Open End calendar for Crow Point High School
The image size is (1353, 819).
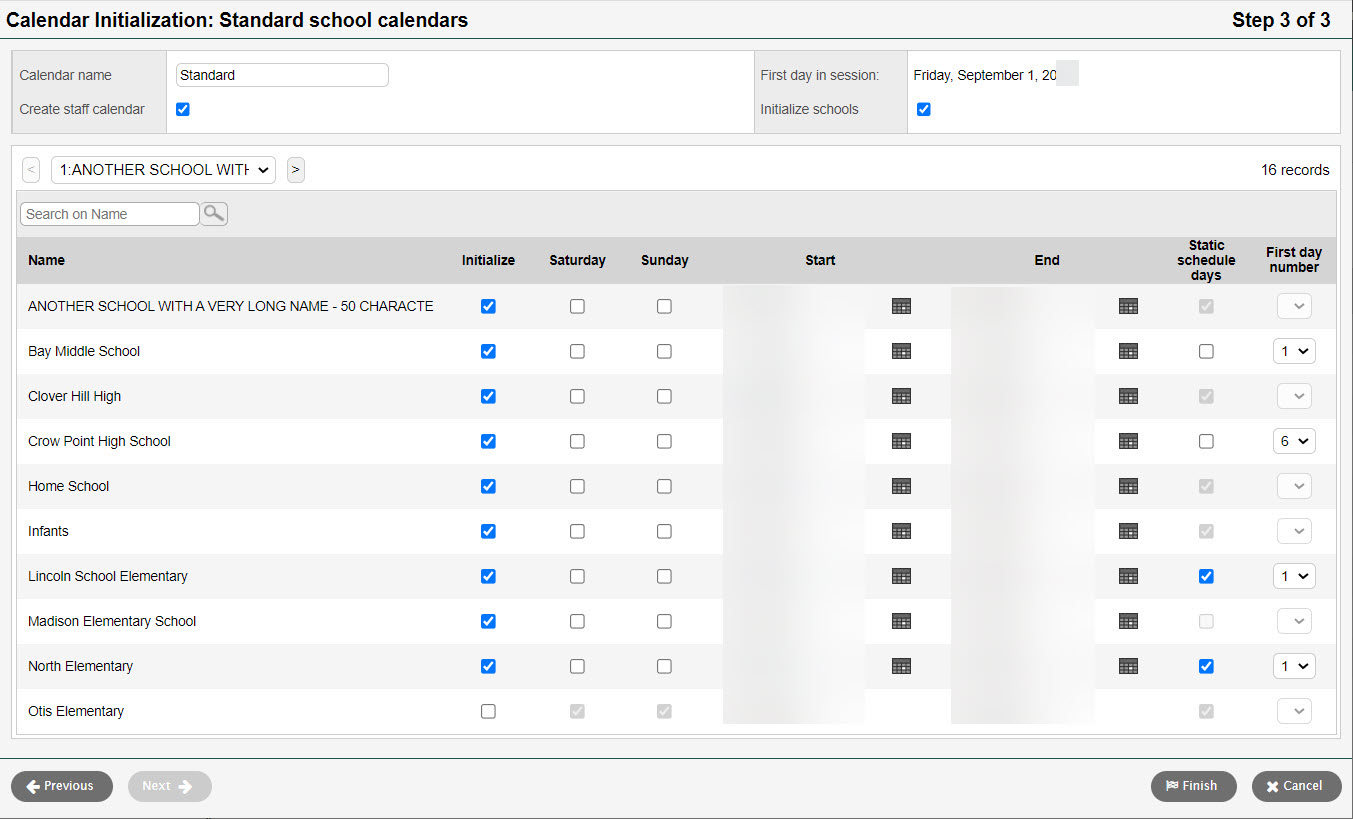pyautogui.click(x=1128, y=441)
